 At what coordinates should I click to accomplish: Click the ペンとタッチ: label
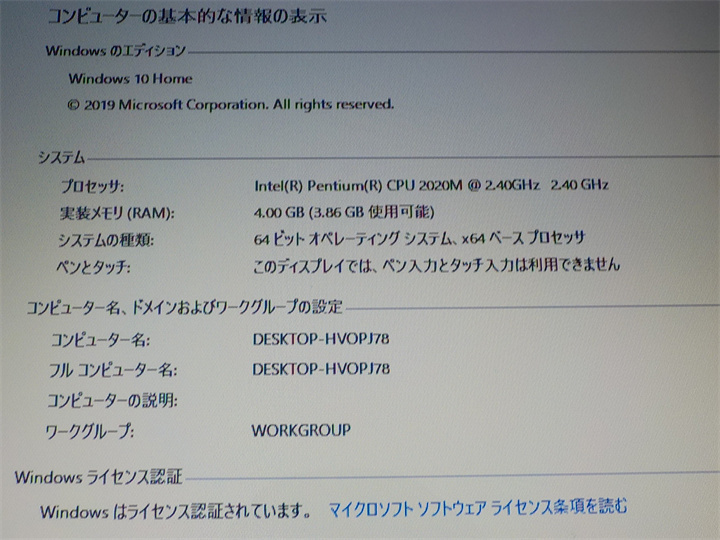pos(93,267)
